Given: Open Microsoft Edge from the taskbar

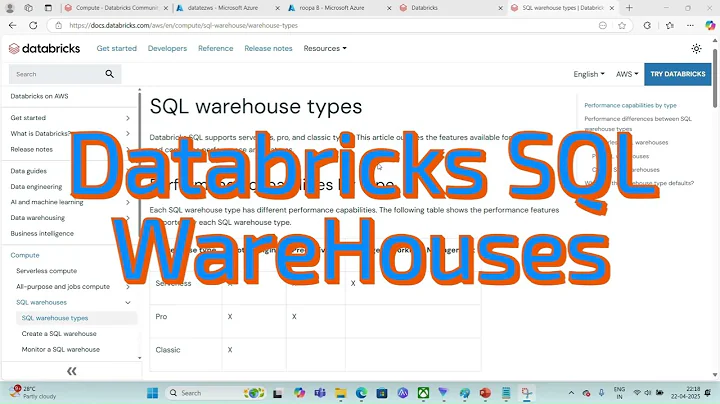Looking at the screenshot, I should pos(361,393).
